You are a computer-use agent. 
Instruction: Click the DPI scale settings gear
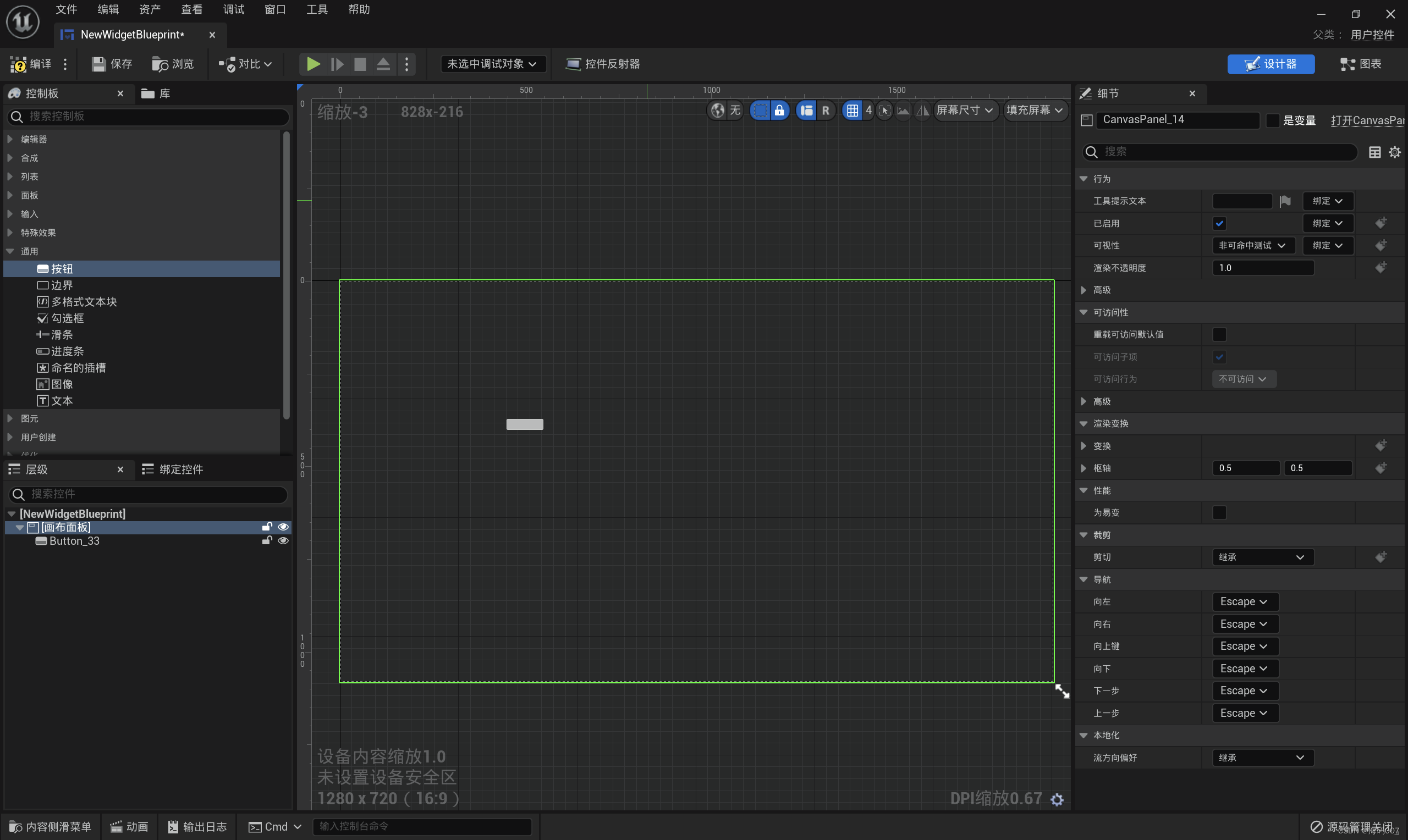[x=1057, y=799]
